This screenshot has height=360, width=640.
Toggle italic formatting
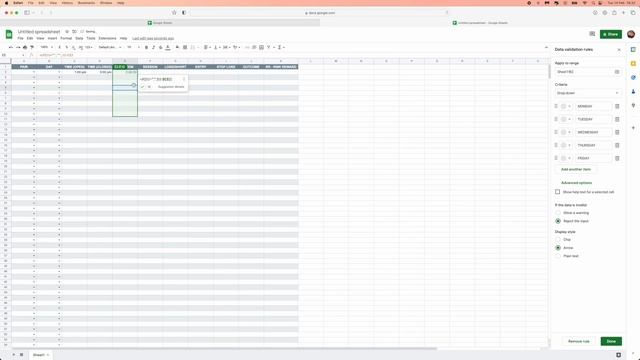(153, 47)
